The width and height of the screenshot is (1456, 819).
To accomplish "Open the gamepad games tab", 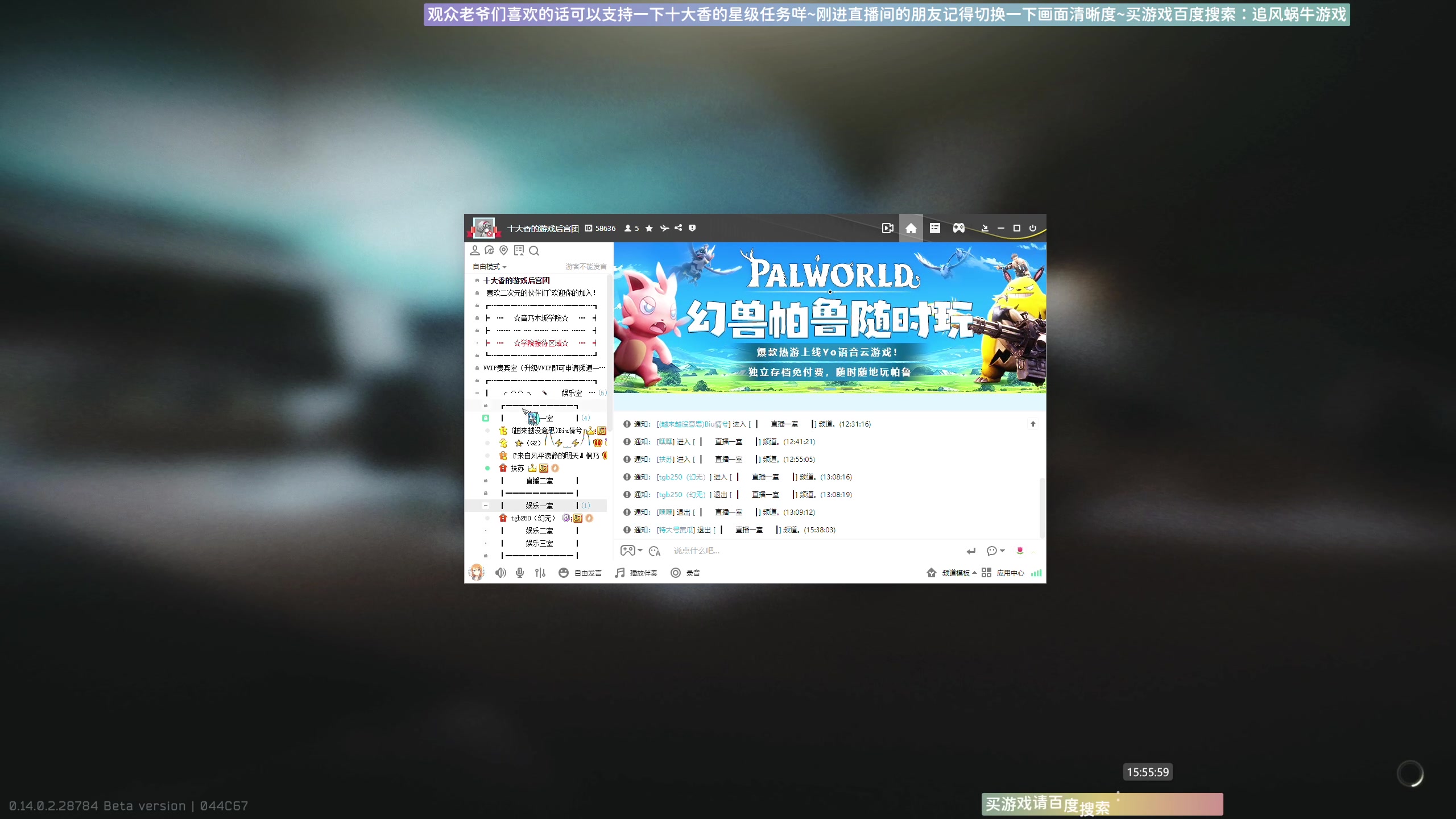I will pos(959,228).
